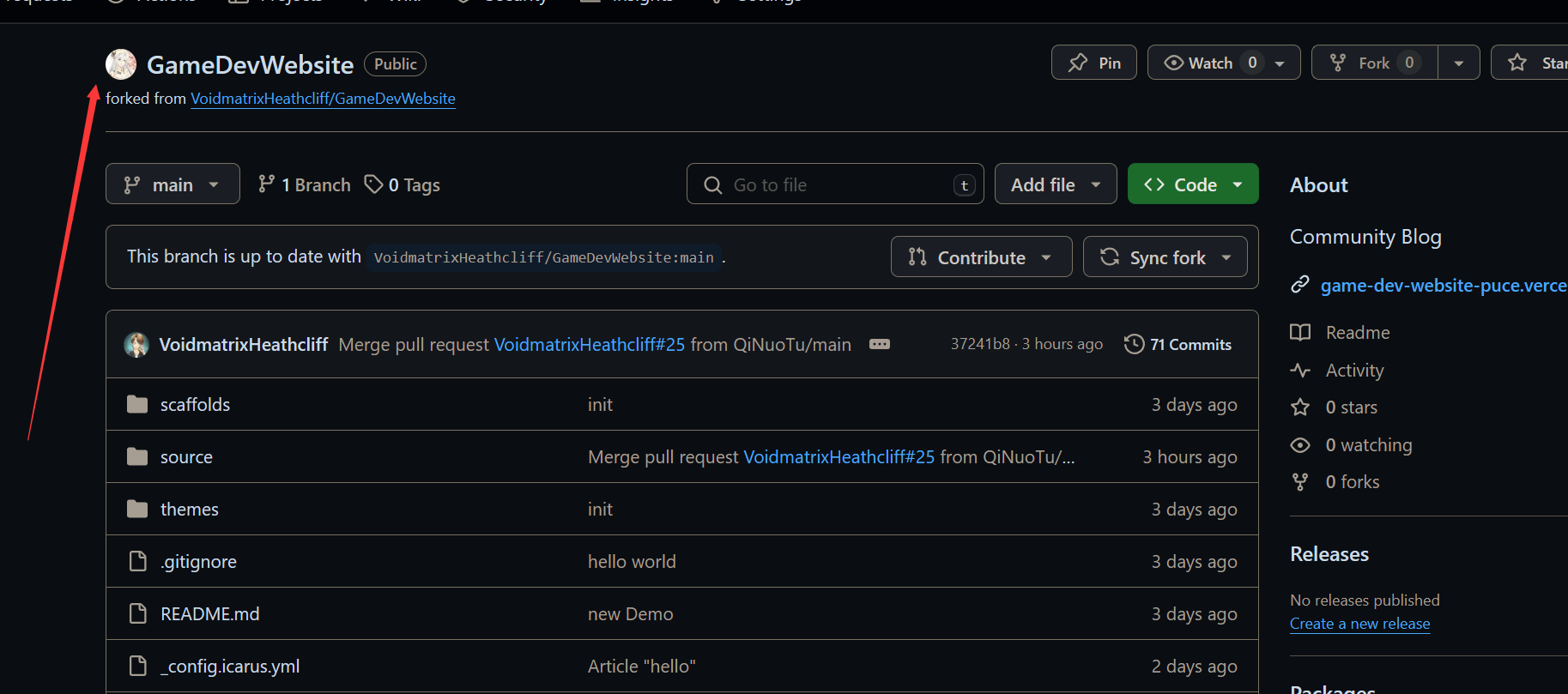Click the .gitignore file icon
This screenshot has width=1568, height=694.
pos(137,561)
